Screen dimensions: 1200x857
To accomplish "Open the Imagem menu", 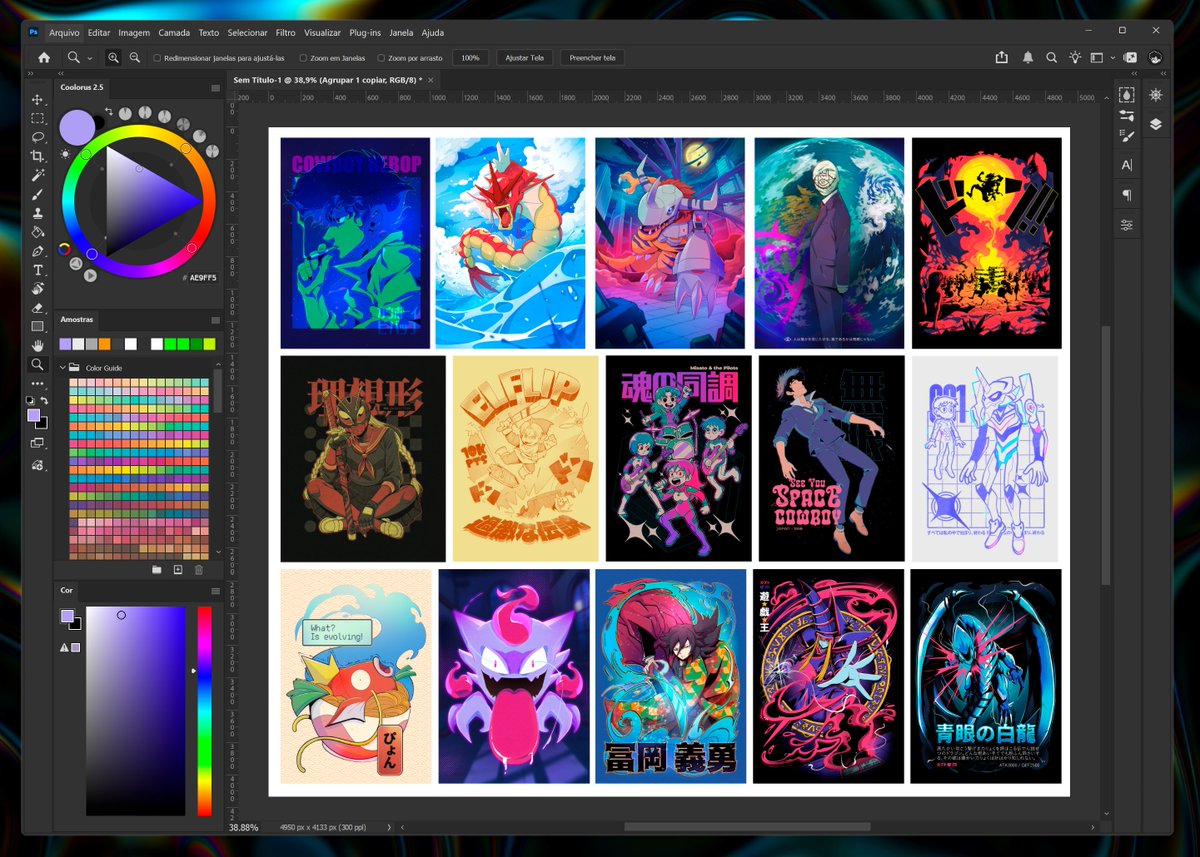I will click(x=134, y=32).
